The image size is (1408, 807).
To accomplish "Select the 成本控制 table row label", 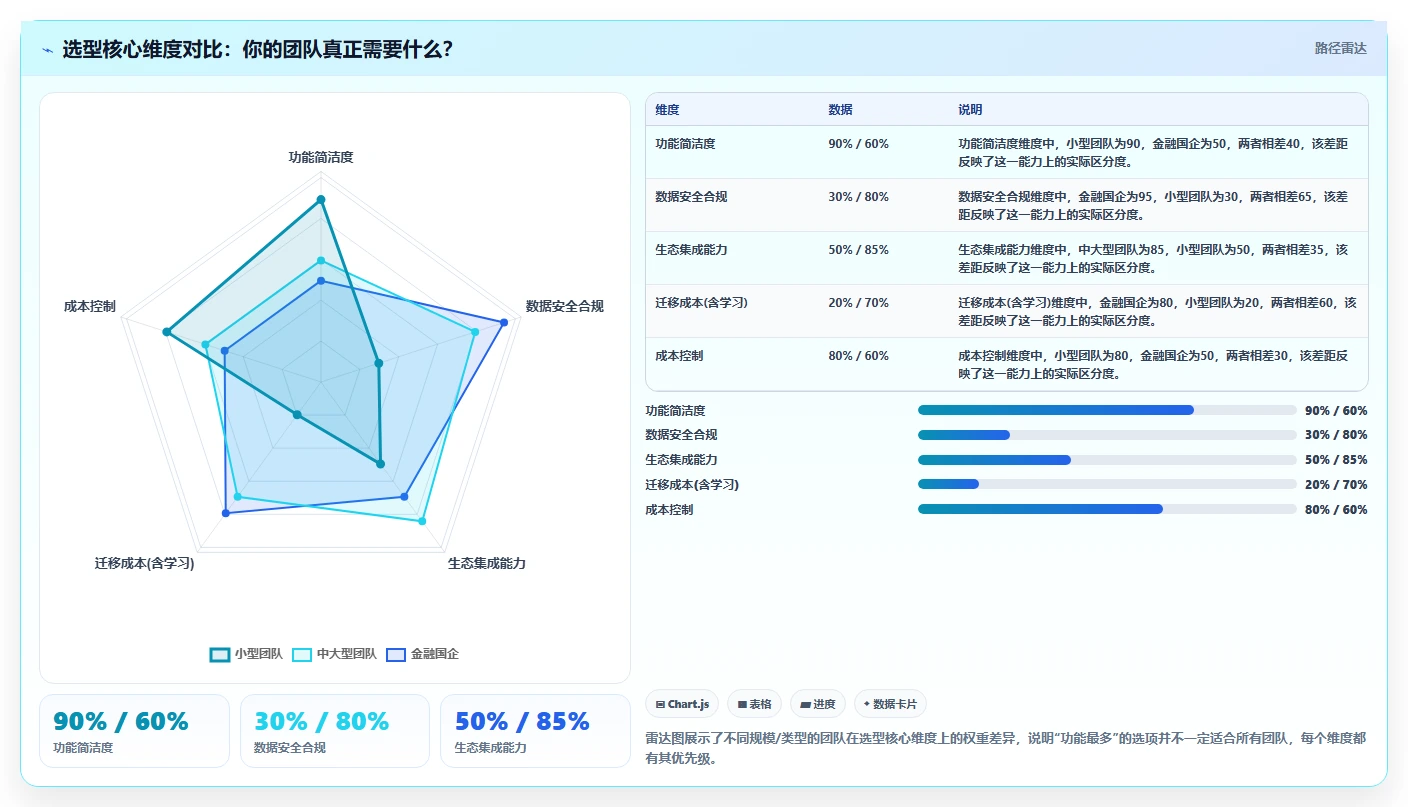I will 679,356.
